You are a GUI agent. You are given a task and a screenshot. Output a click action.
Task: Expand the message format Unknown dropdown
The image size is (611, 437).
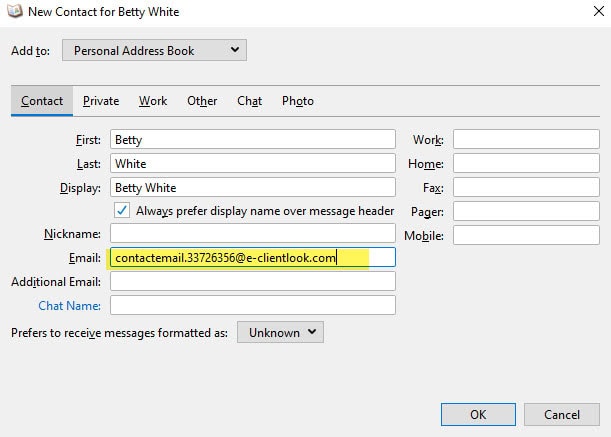point(280,333)
